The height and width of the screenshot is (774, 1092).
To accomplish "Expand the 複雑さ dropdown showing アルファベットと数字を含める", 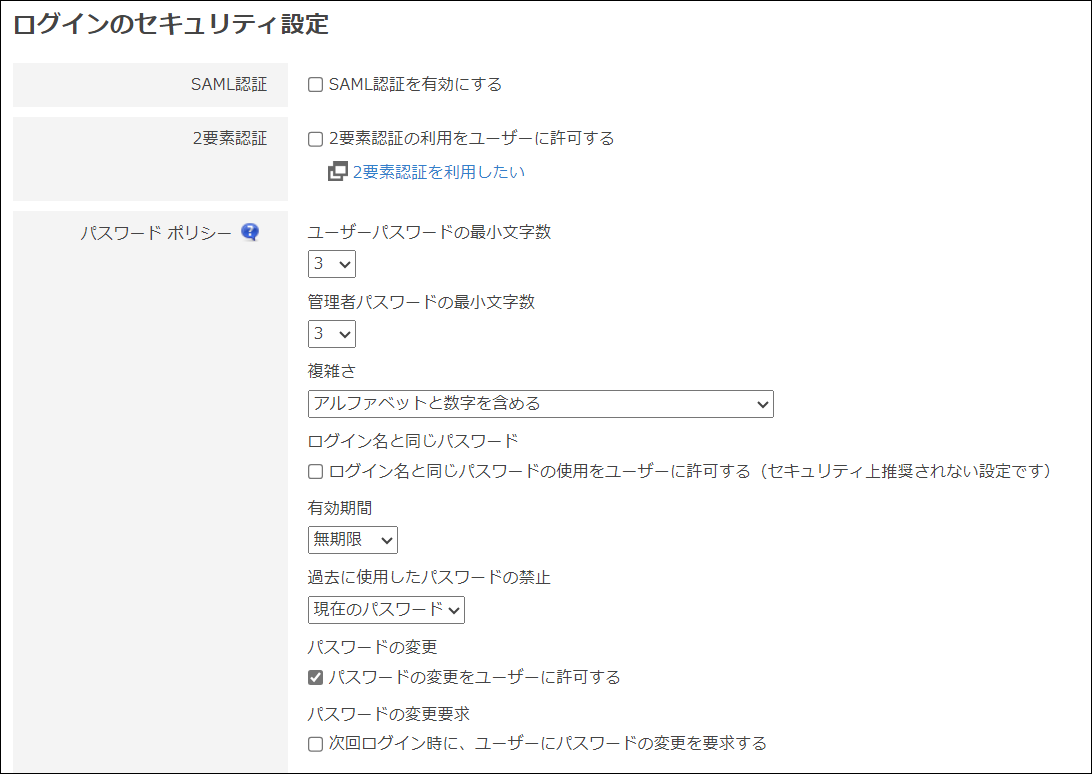I will point(540,404).
